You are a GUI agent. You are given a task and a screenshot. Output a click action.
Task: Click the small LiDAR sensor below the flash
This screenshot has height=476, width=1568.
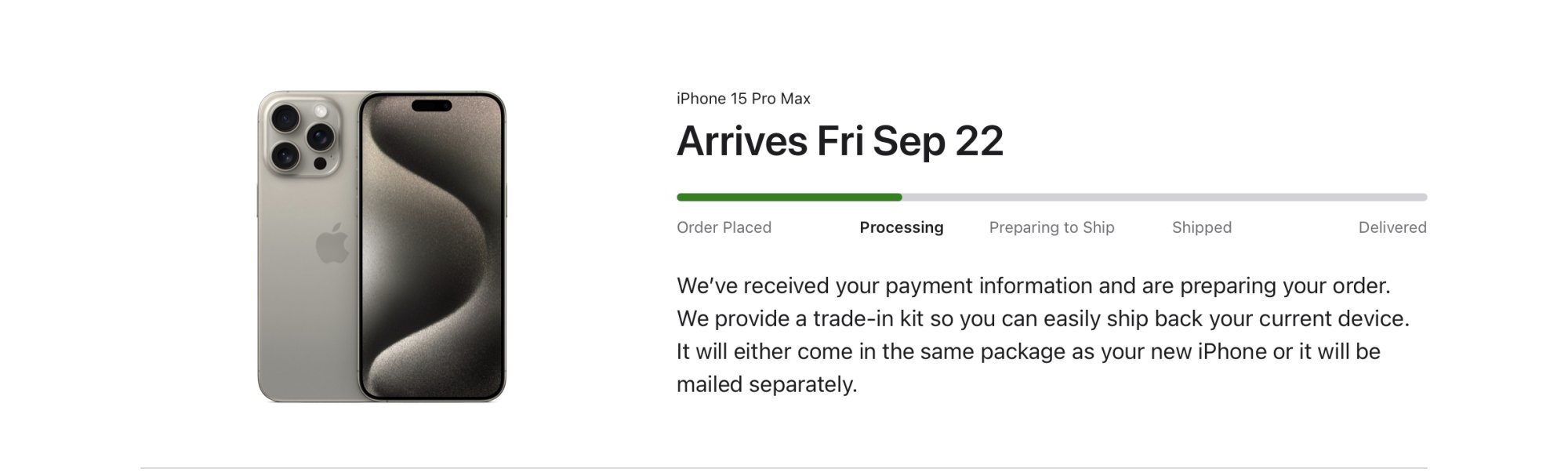(320, 163)
